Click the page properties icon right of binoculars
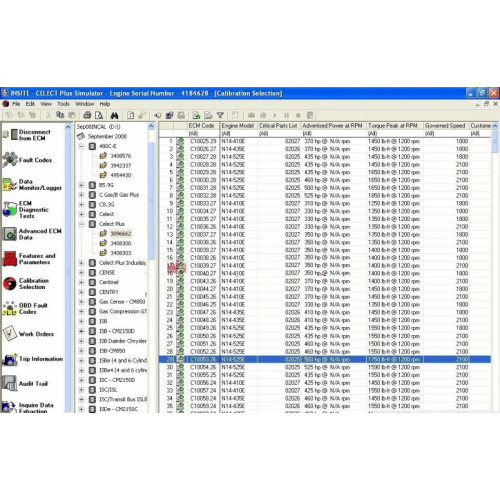The image size is (500, 500). click(131, 115)
